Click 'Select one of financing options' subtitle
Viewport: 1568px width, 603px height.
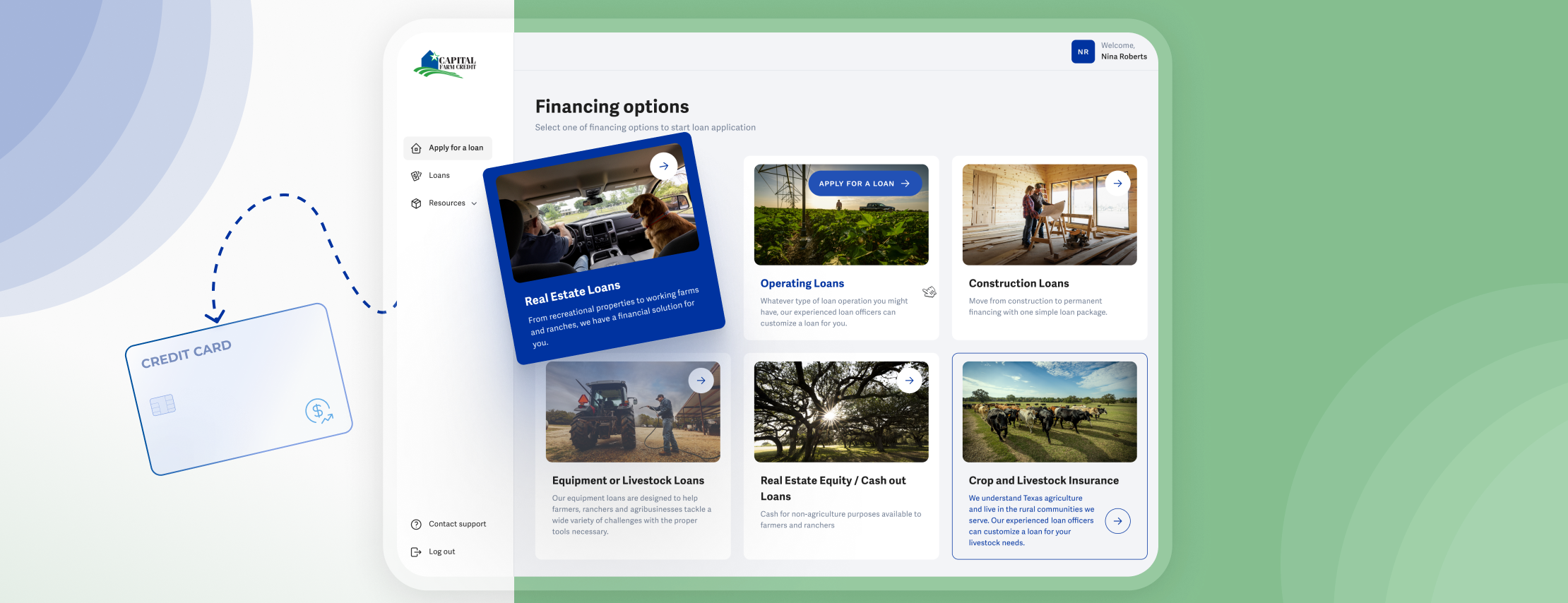tap(645, 128)
